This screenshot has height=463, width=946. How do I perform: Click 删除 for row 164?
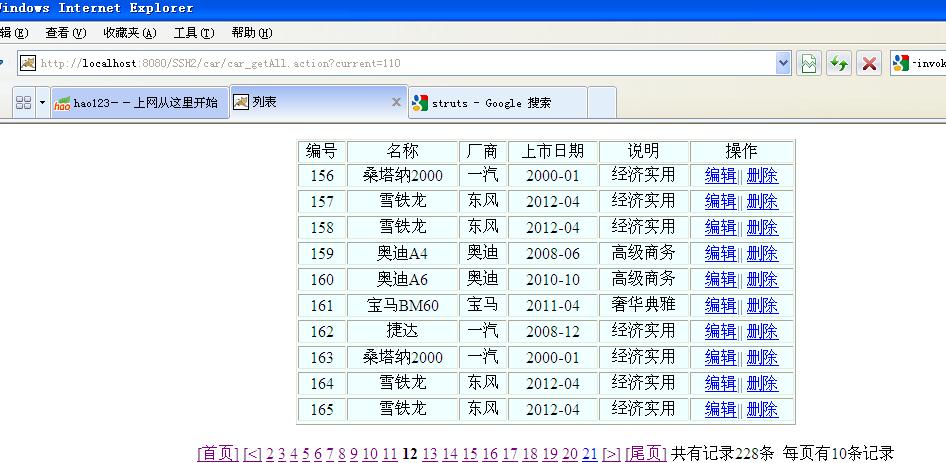click(763, 383)
